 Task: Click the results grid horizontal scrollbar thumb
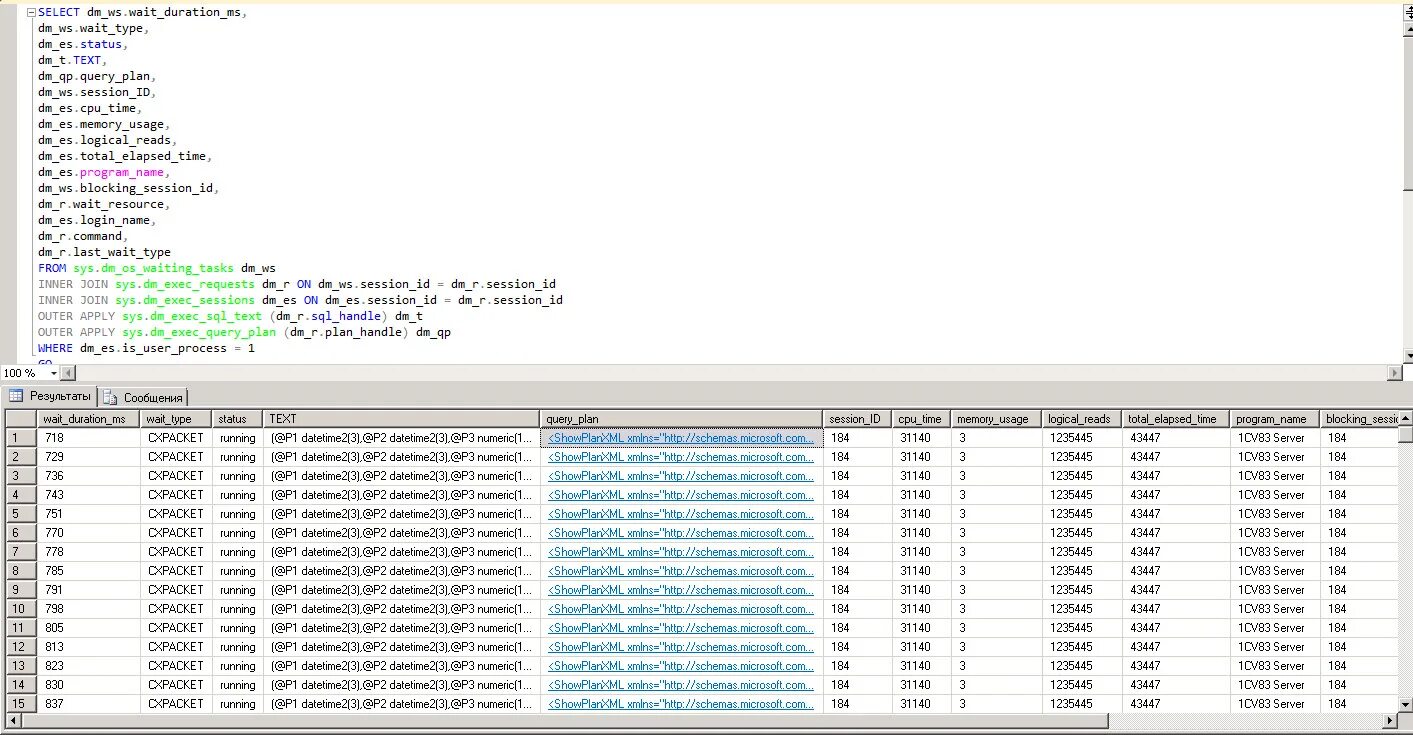click(x=563, y=721)
